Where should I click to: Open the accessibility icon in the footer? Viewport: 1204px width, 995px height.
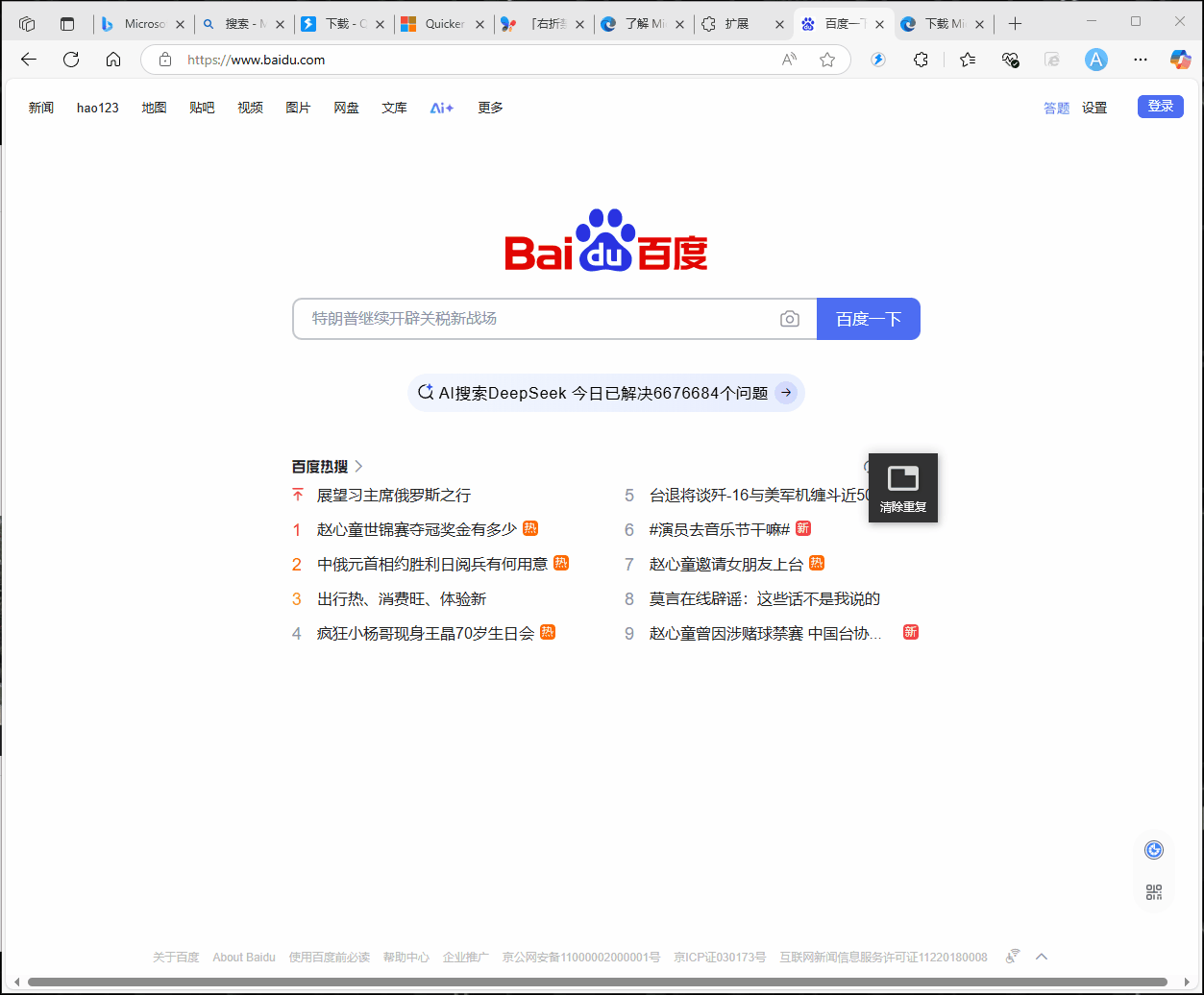[x=1013, y=957]
